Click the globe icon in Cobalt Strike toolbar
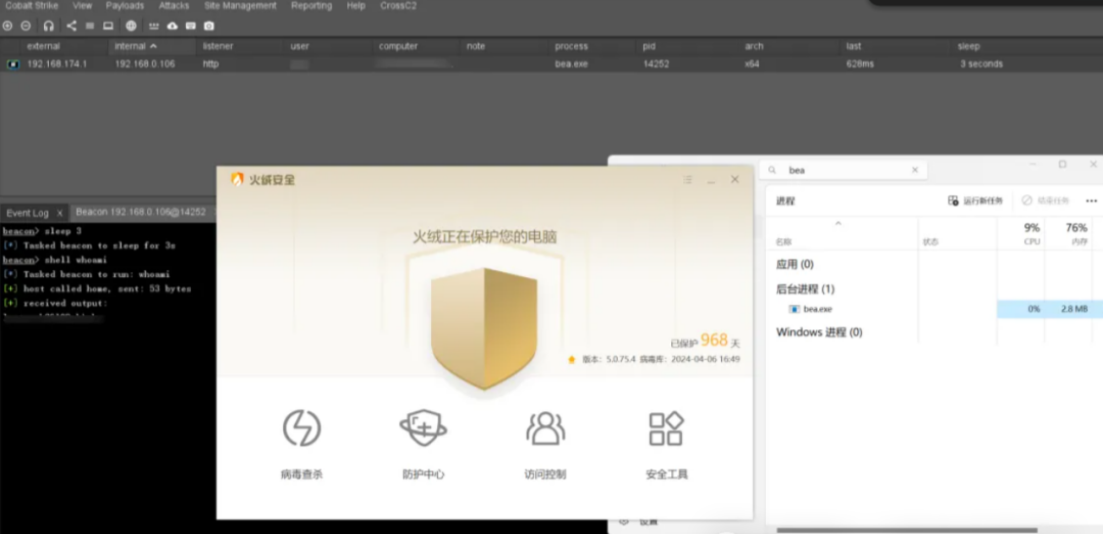 click(x=132, y=26)
